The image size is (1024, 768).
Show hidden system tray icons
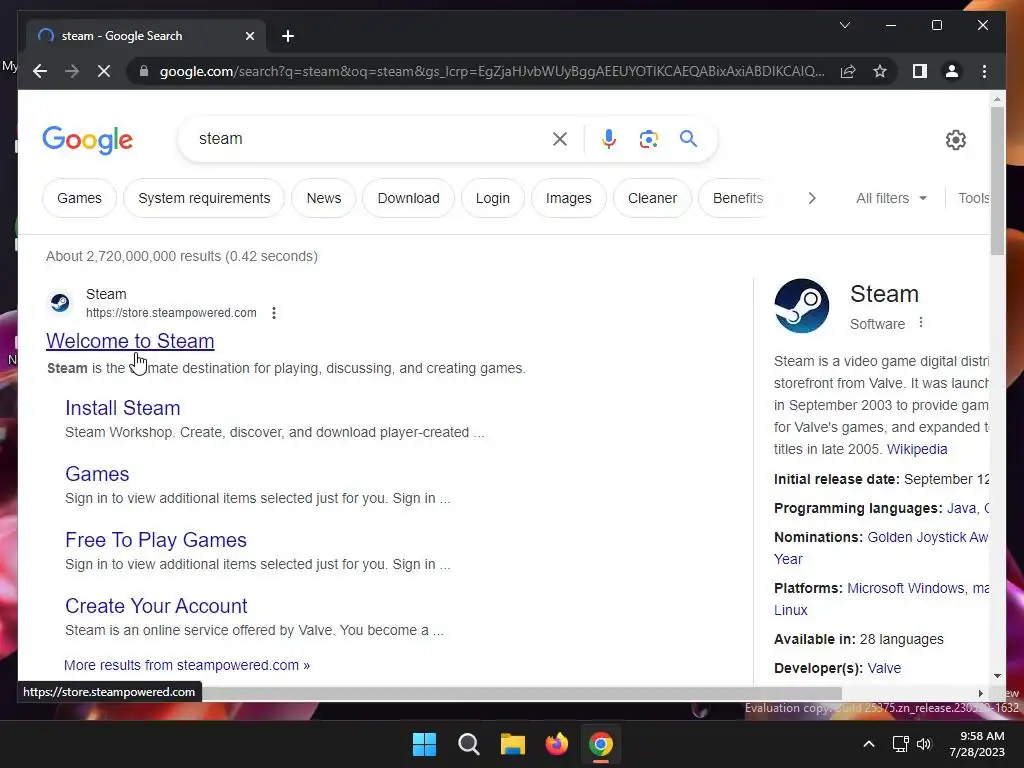point(869,744)
